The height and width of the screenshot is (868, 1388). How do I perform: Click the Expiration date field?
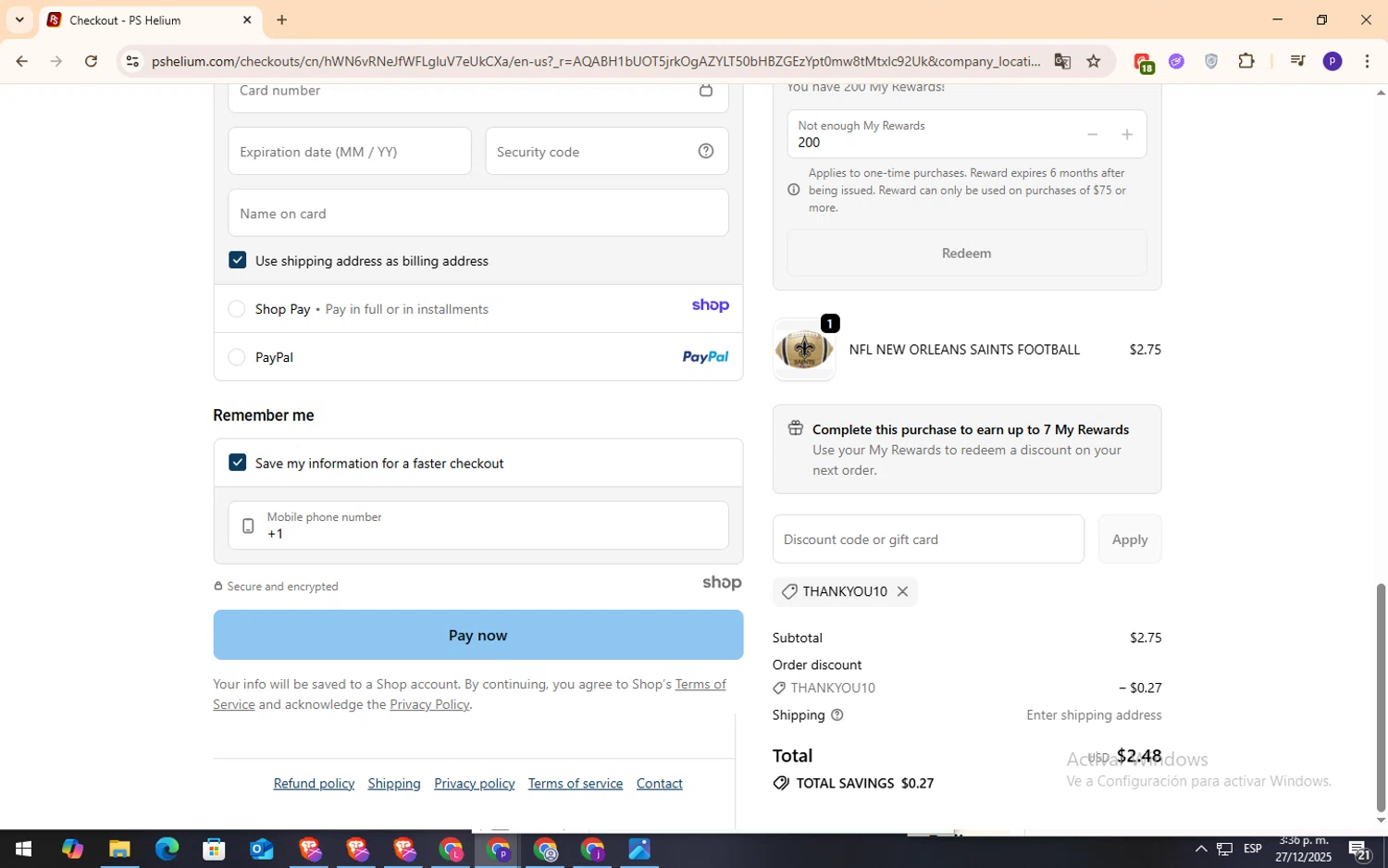(x=350, y=151)
